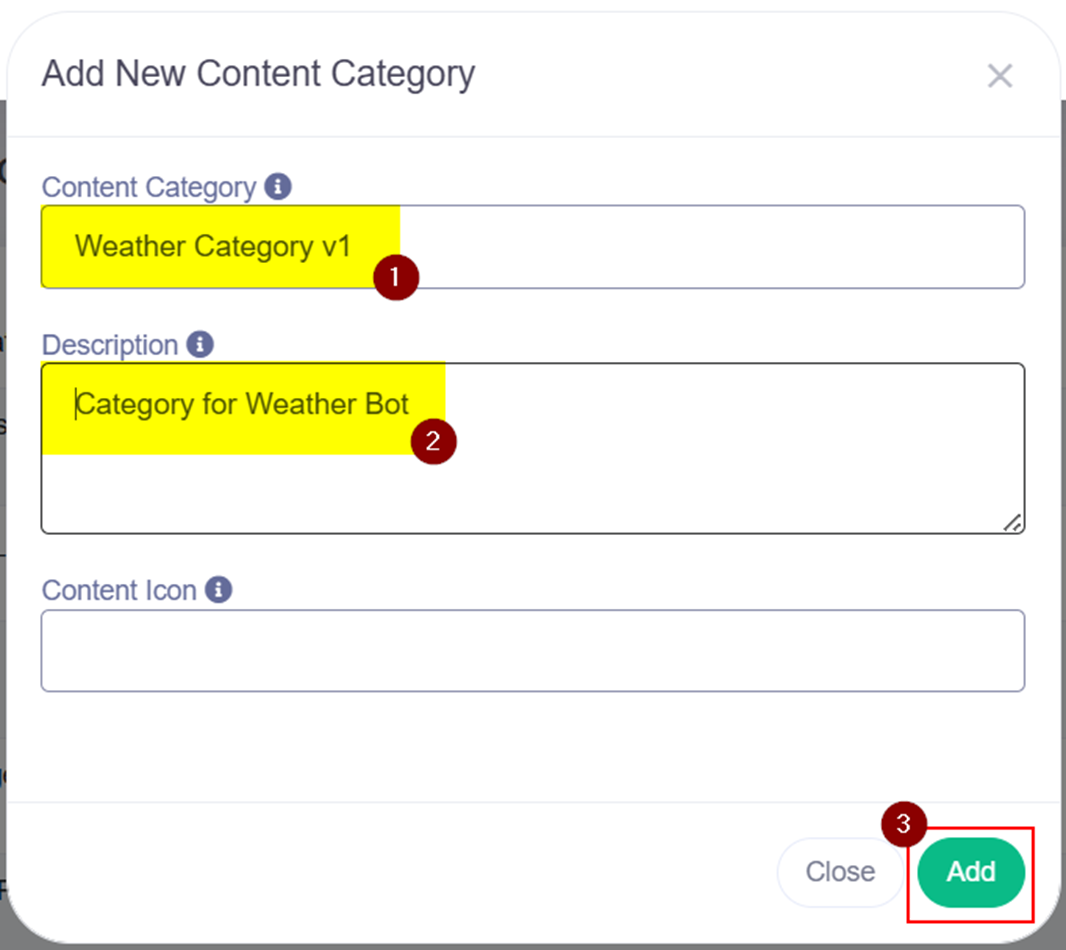Image resolution: width=1066 pixels, height=950 pixels.
Task: Click the numbered badge 3 marker
Action: click(x=903, y=825)
